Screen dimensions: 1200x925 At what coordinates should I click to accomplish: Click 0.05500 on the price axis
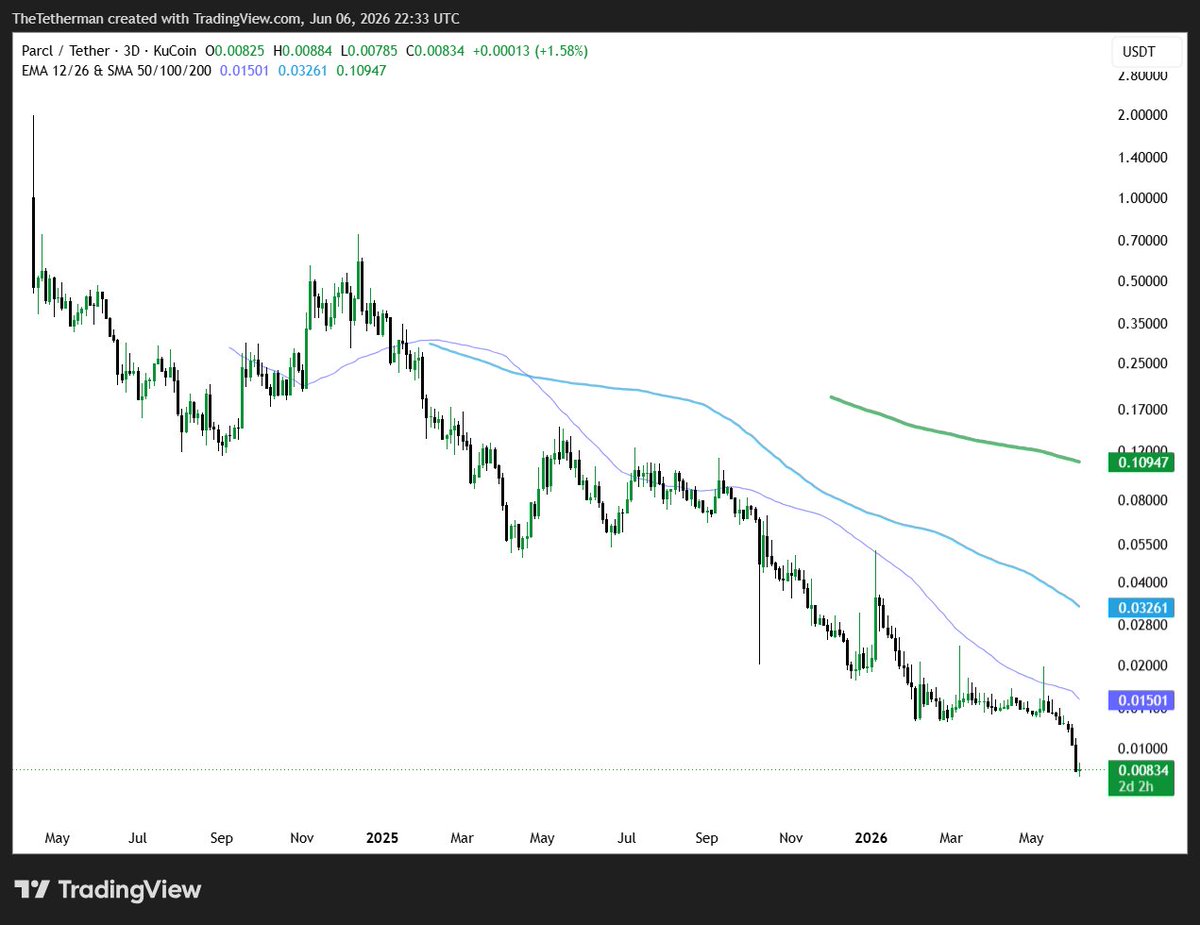[x=1144, y=545]
